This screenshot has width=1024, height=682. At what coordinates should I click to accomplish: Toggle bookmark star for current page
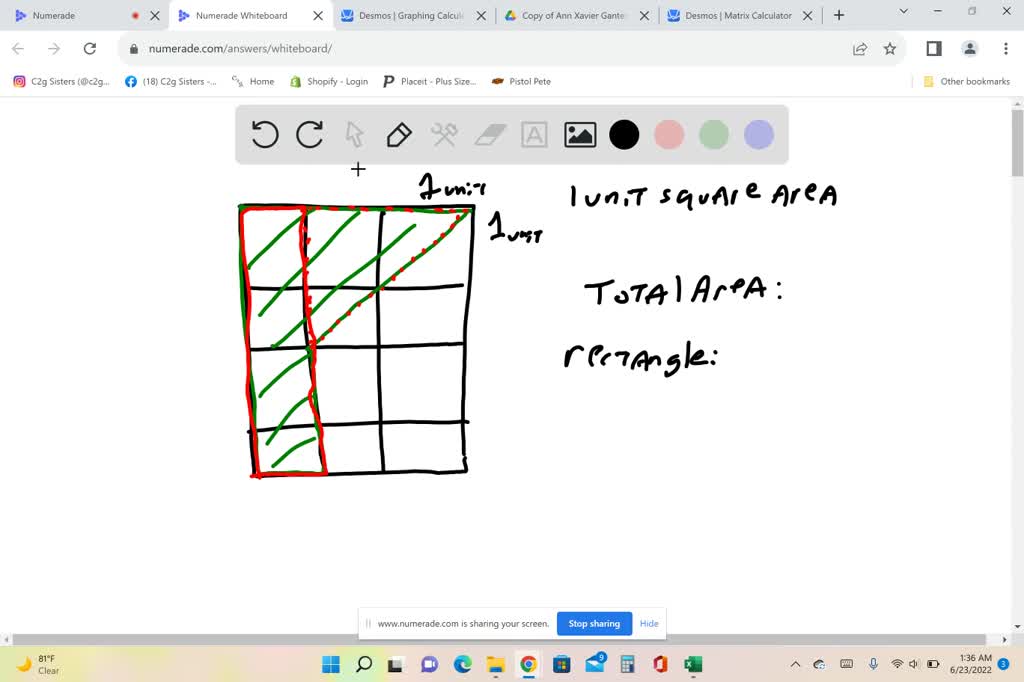coord(890,48)
